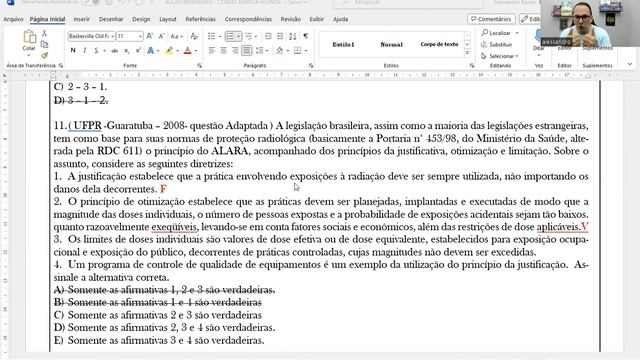Image resolution: width=640 pixels, height=360 pixels.
Task: Open the Arquivo menu
Action: pyautogui.click(x=13, y=19)
